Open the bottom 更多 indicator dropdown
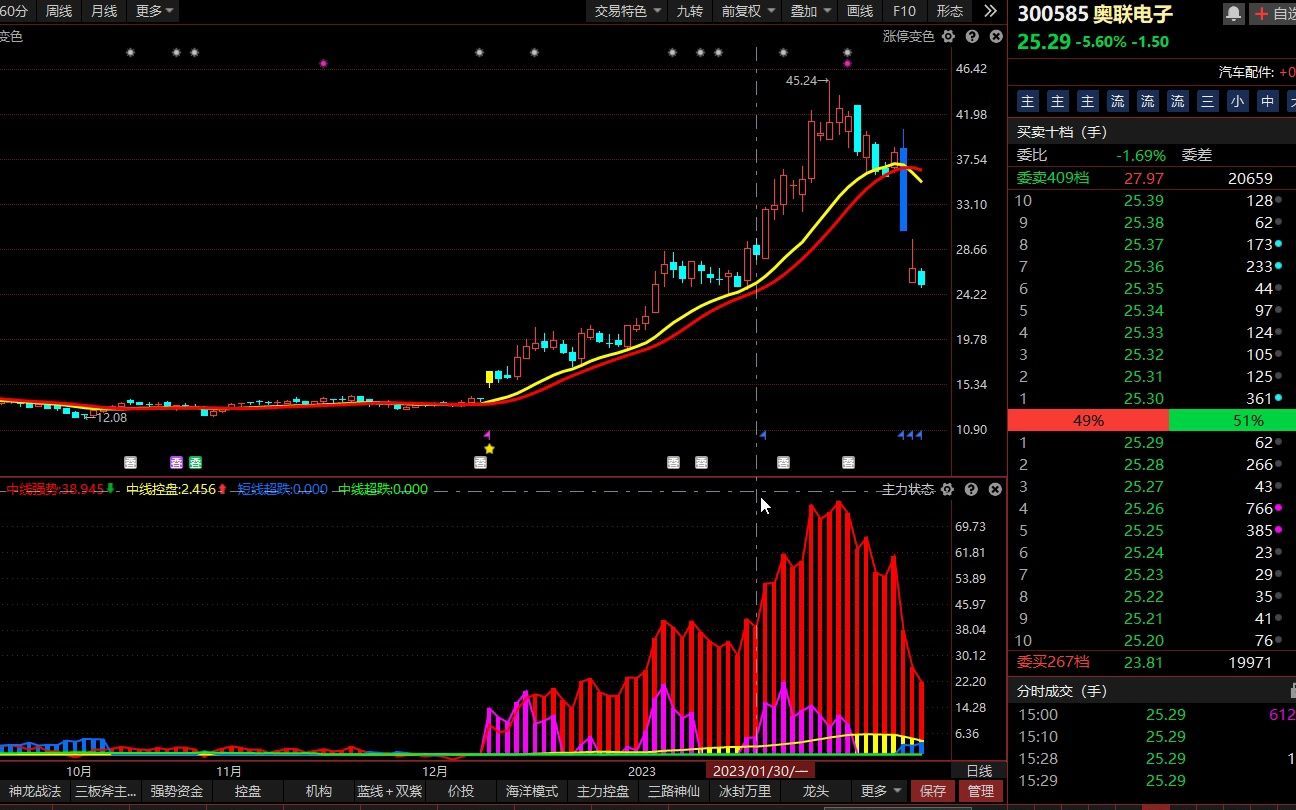1296x810 pixels. tap(881, 791)
